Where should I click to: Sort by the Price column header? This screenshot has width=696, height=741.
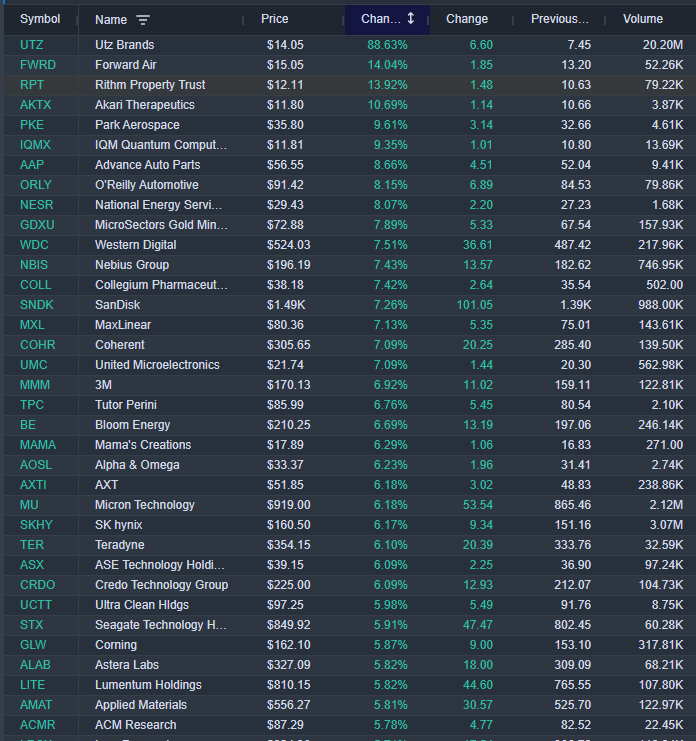pyautogui.click(x=275, y=19)
